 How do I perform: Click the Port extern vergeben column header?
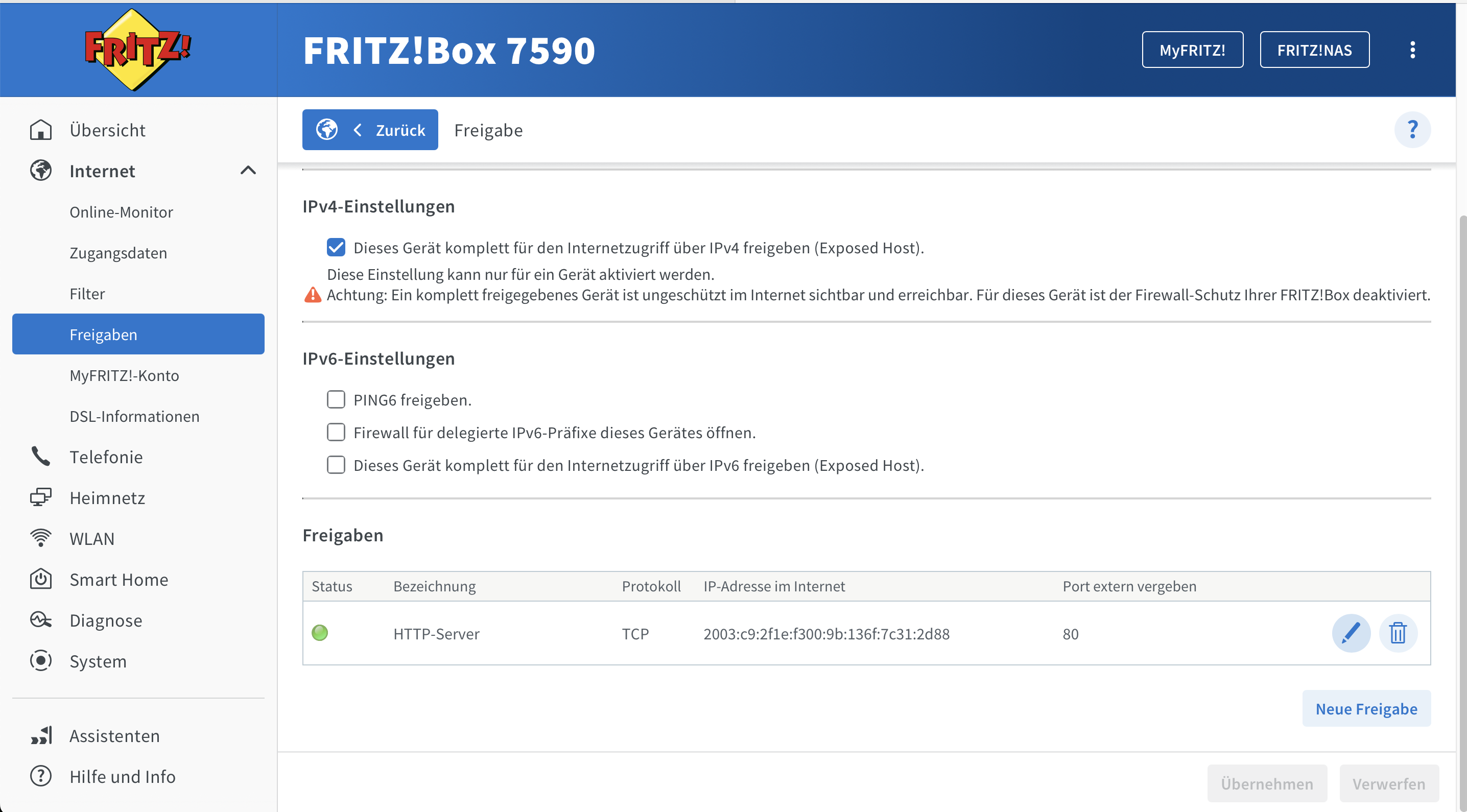click(1129, 586)
